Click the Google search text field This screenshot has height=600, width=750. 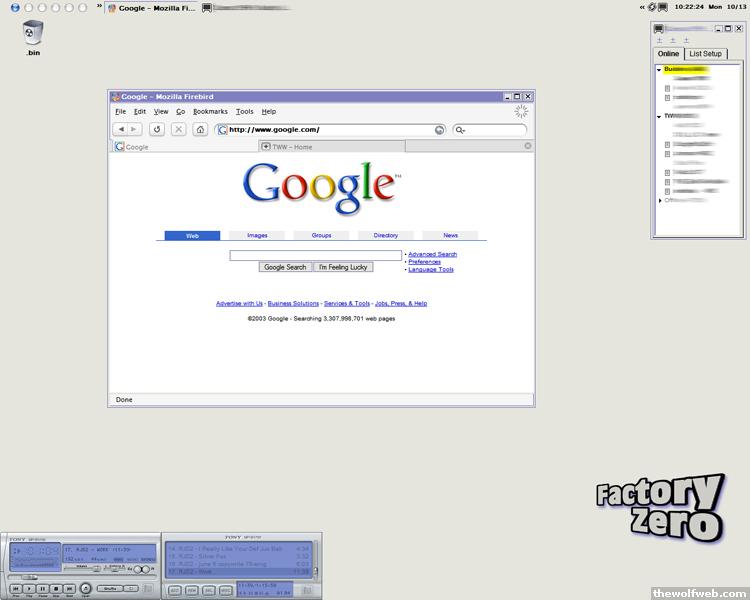coord(315,255)
